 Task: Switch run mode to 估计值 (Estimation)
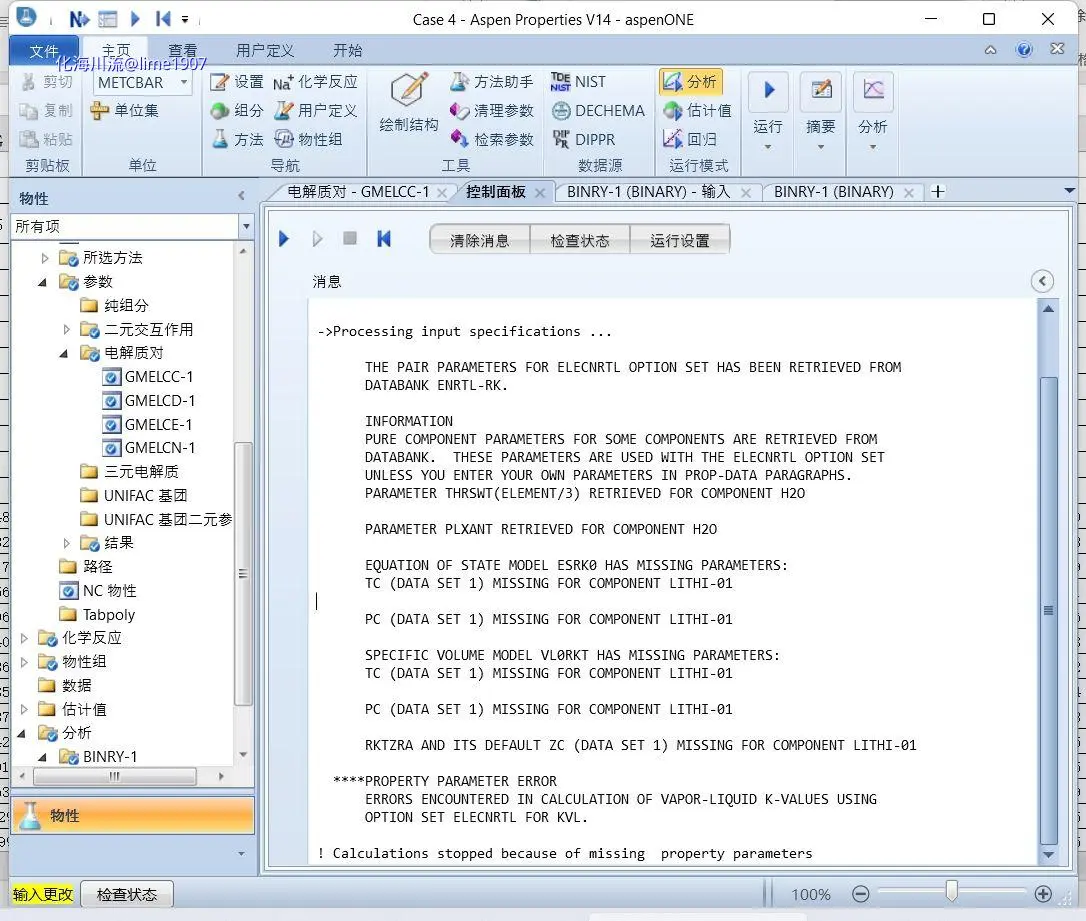pyautogui.click(x=697, y=111)
